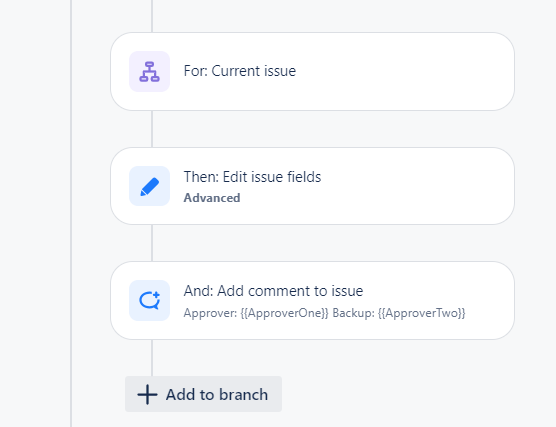The height and width of the screenshot is (427, 556).
Task: Click the connector between Then and And cards
Action: pos(152,243)
